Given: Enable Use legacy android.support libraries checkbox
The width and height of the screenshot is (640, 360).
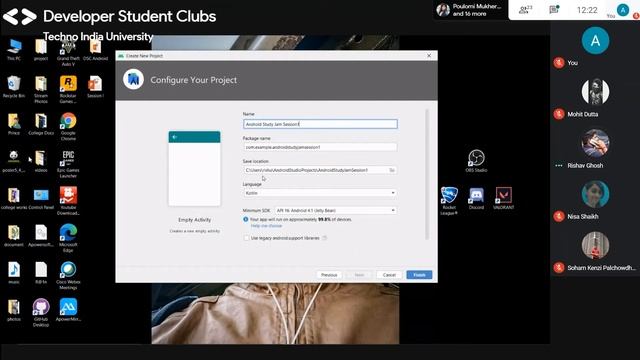Looking at the screenshot, I should coord(247,238).
